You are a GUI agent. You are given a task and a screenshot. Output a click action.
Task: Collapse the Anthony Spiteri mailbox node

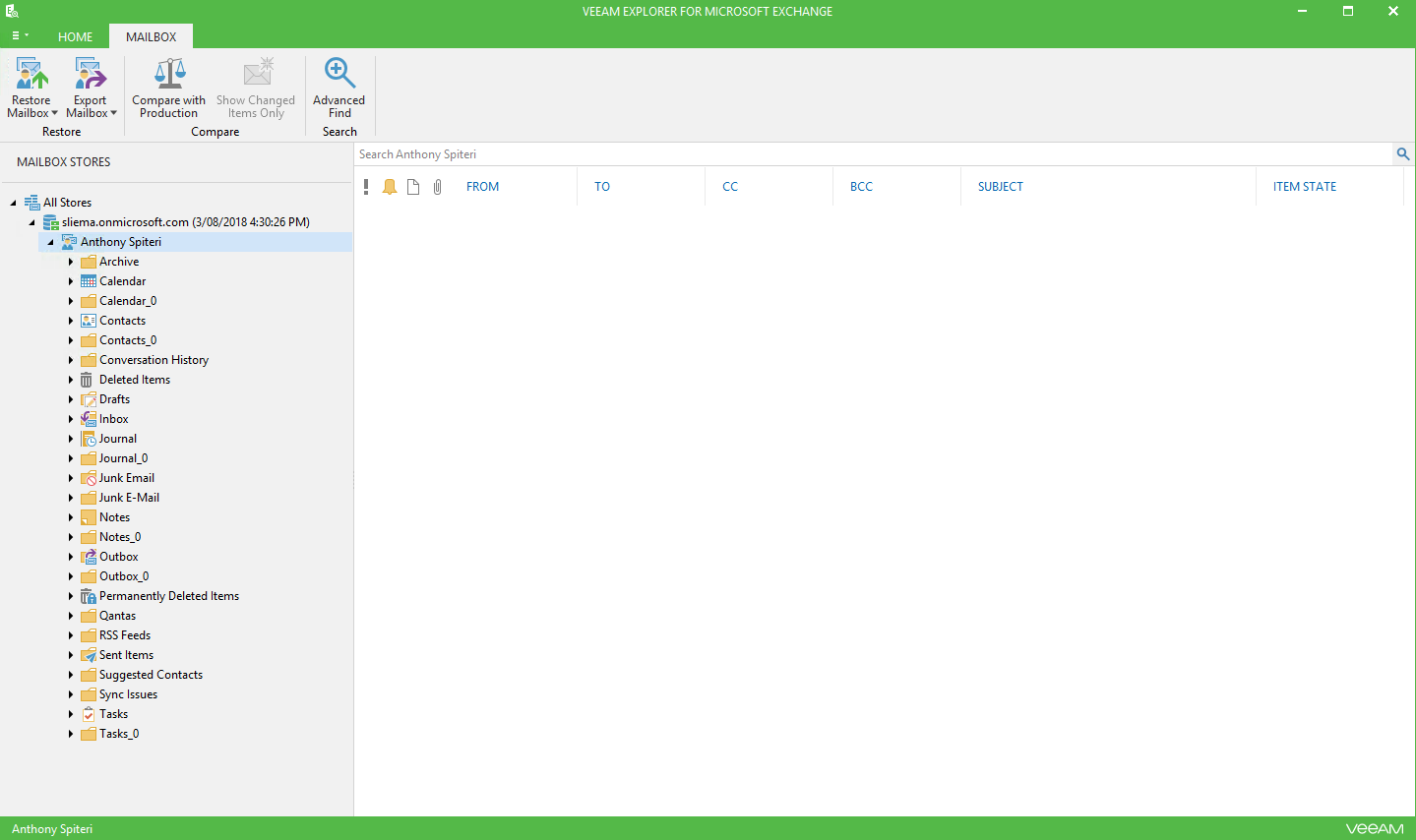coord(51,242)
